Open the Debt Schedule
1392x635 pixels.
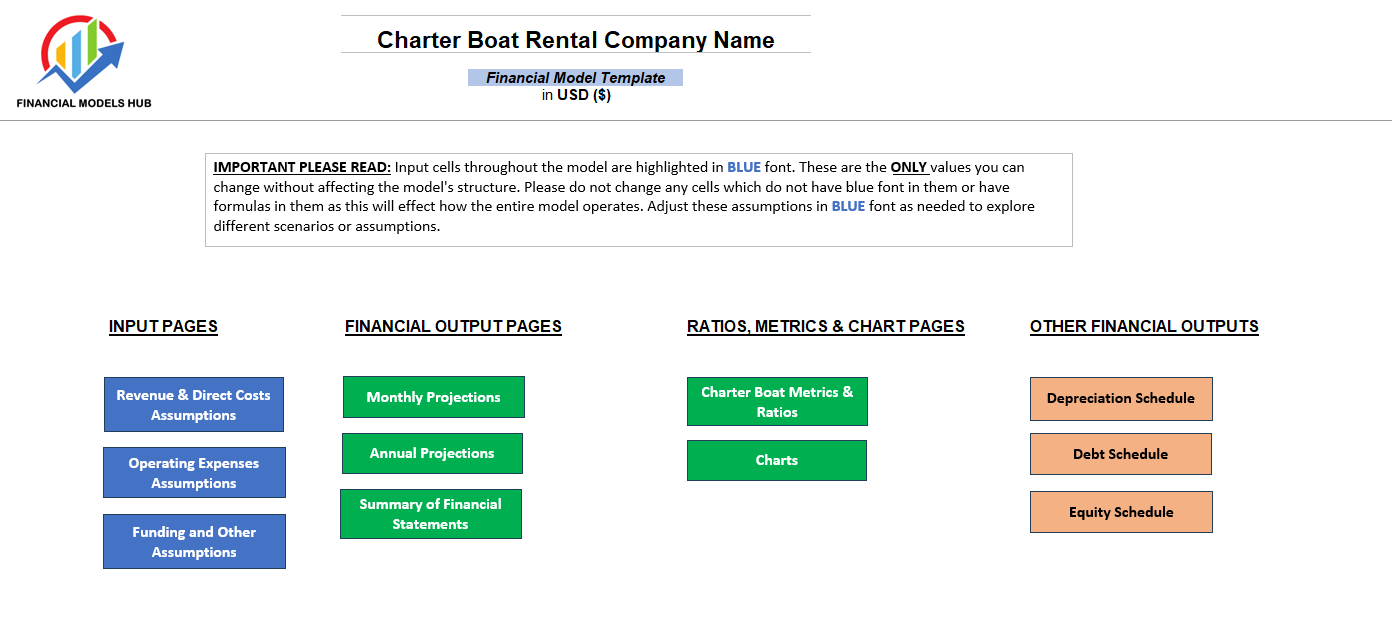[x=1121, y=453]
